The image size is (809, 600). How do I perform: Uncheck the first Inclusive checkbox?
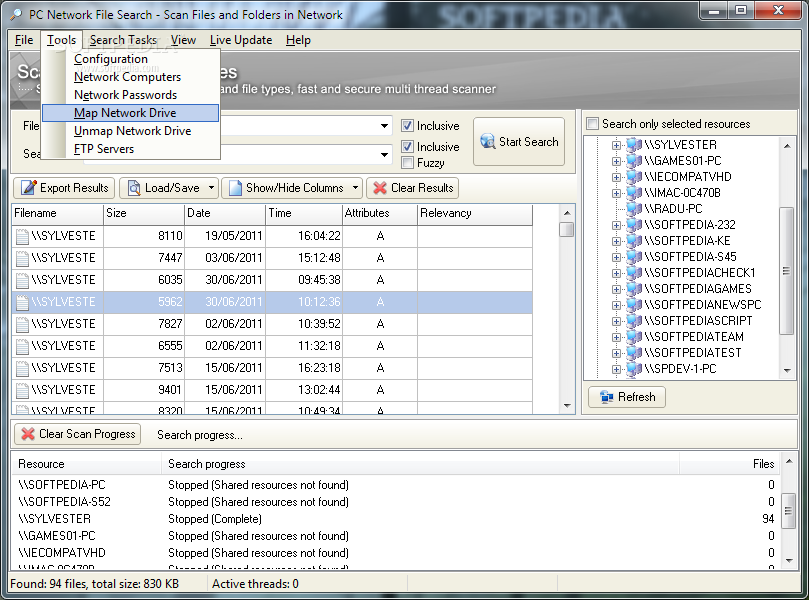click(408, 125)
